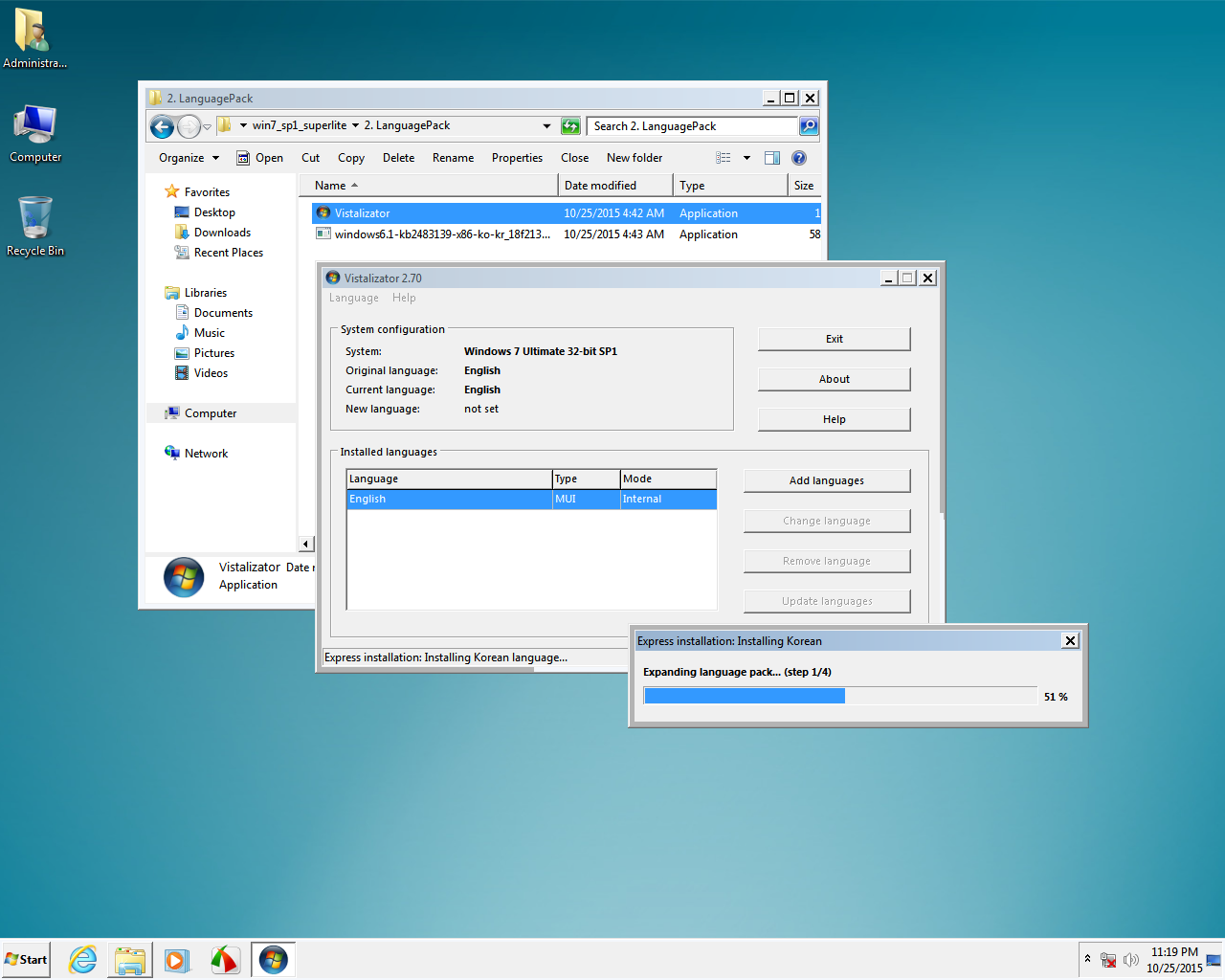Toggle the preview pane icon

(x=772, y=158)
